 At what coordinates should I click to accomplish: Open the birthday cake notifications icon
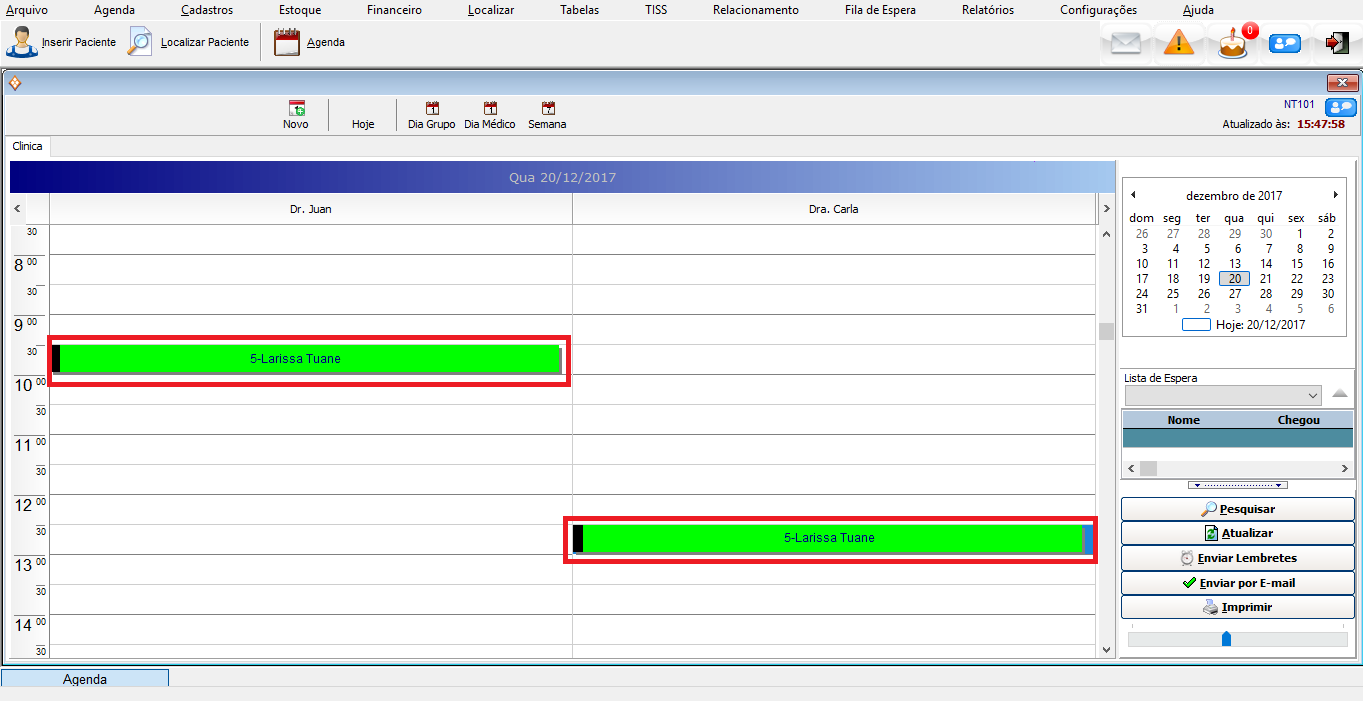coord(1233,44)
